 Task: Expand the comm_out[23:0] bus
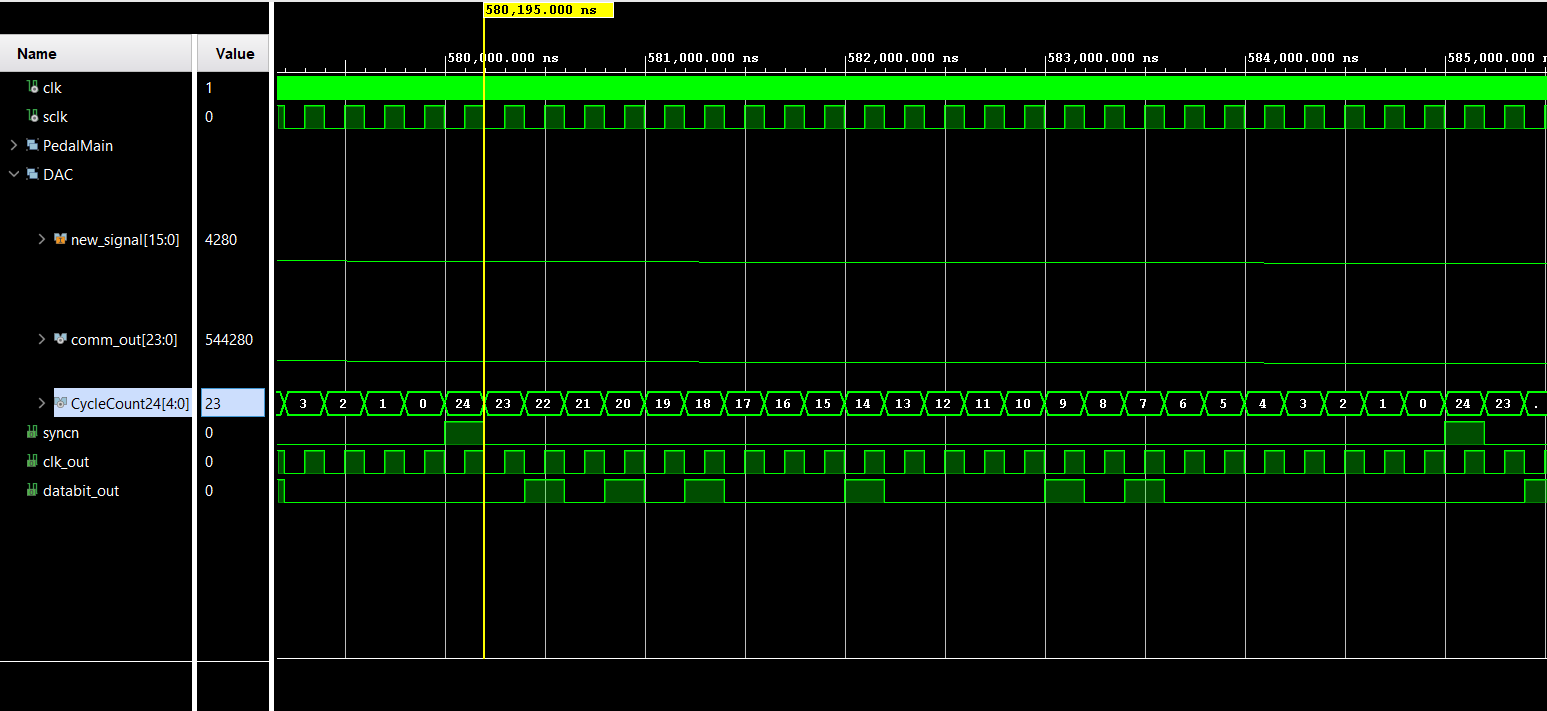[x=42, y=340]
